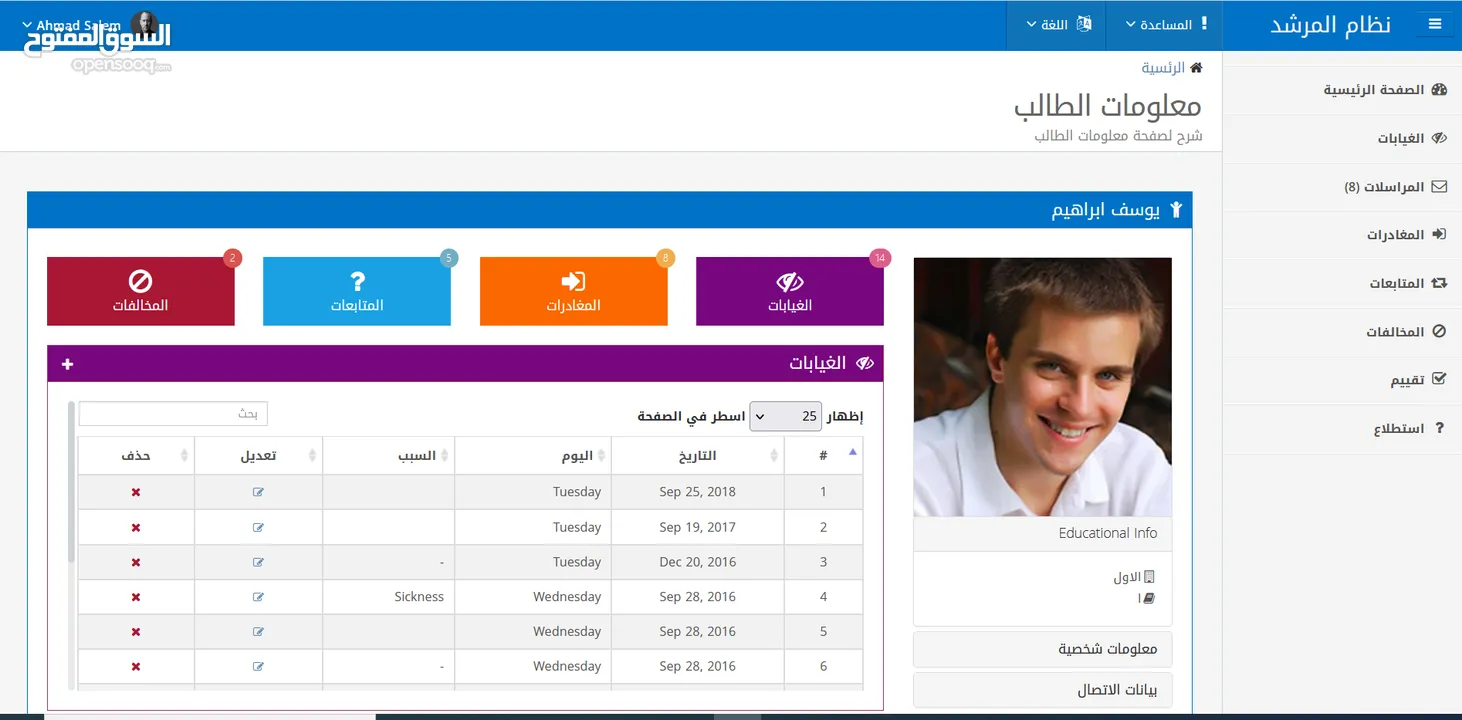Sort by the حذف column
This screenshot has width=1462, height=720.
136,455
